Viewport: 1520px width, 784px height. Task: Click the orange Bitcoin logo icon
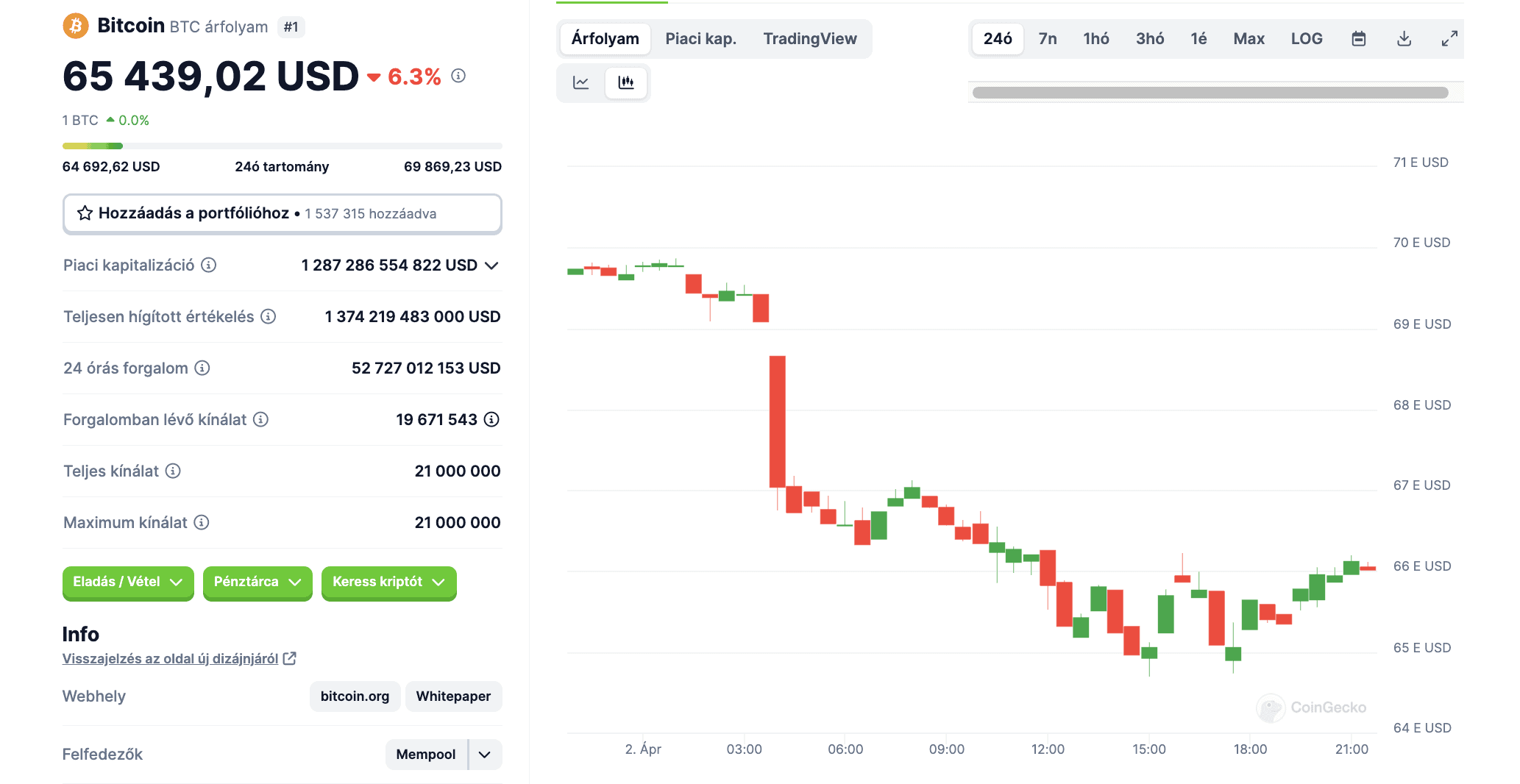coord(75,26)
